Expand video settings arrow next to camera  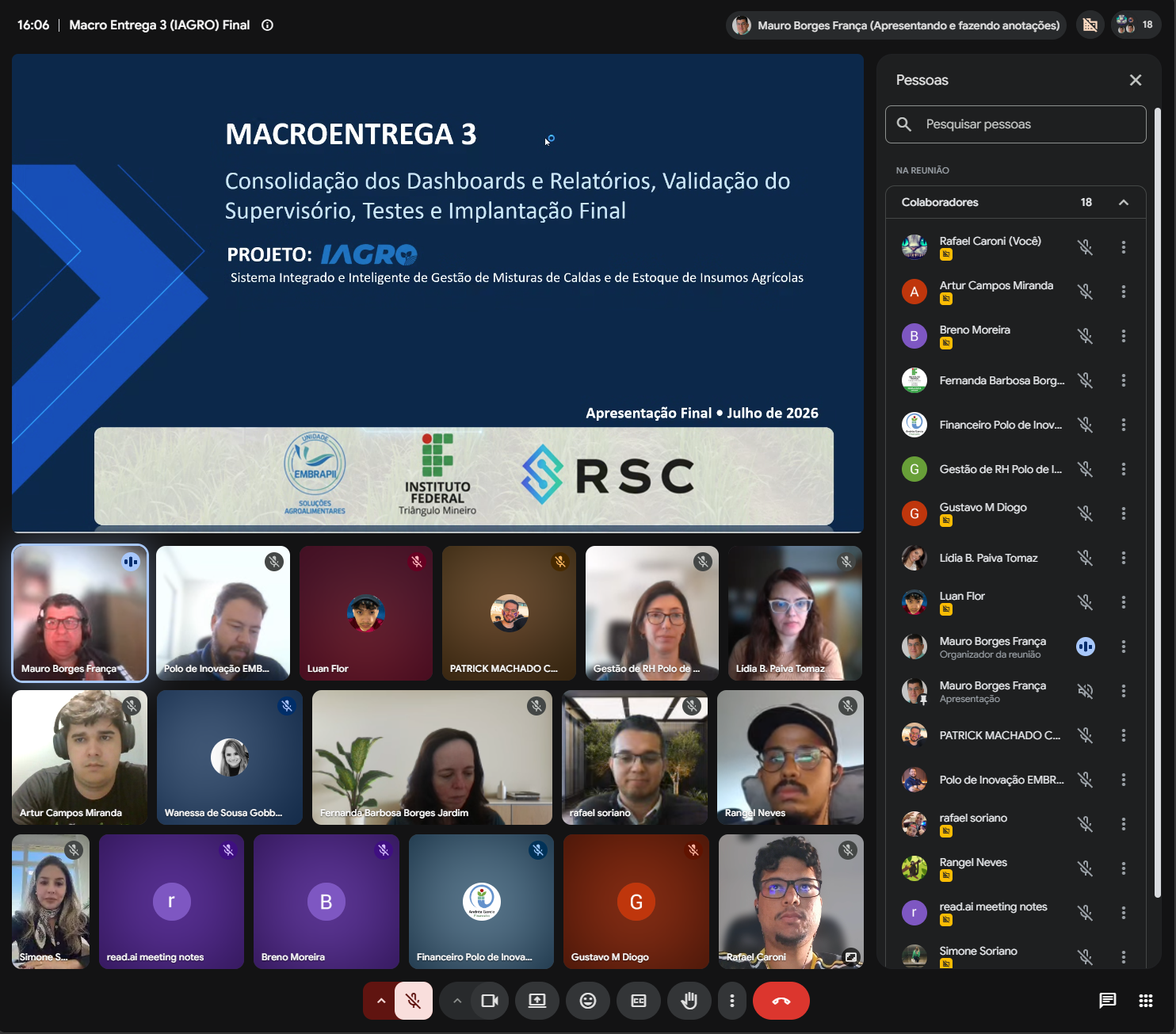click(x=457, y=1001)
